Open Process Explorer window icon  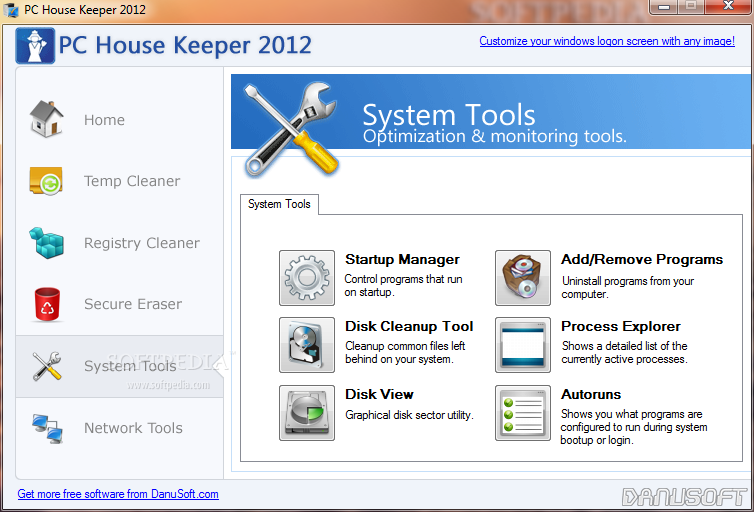[523, 345]
